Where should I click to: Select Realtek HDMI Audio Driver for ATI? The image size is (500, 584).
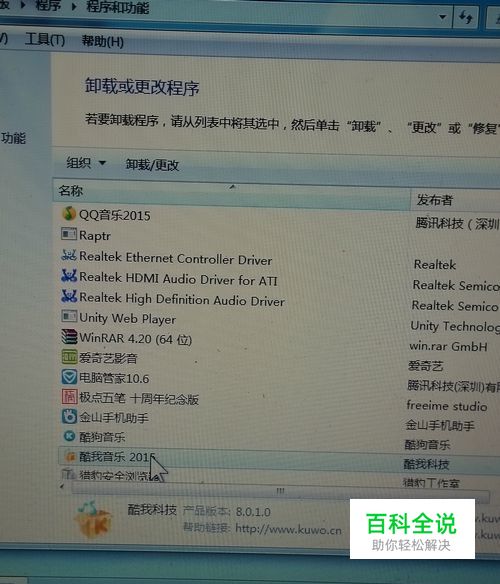coord(178,279)
